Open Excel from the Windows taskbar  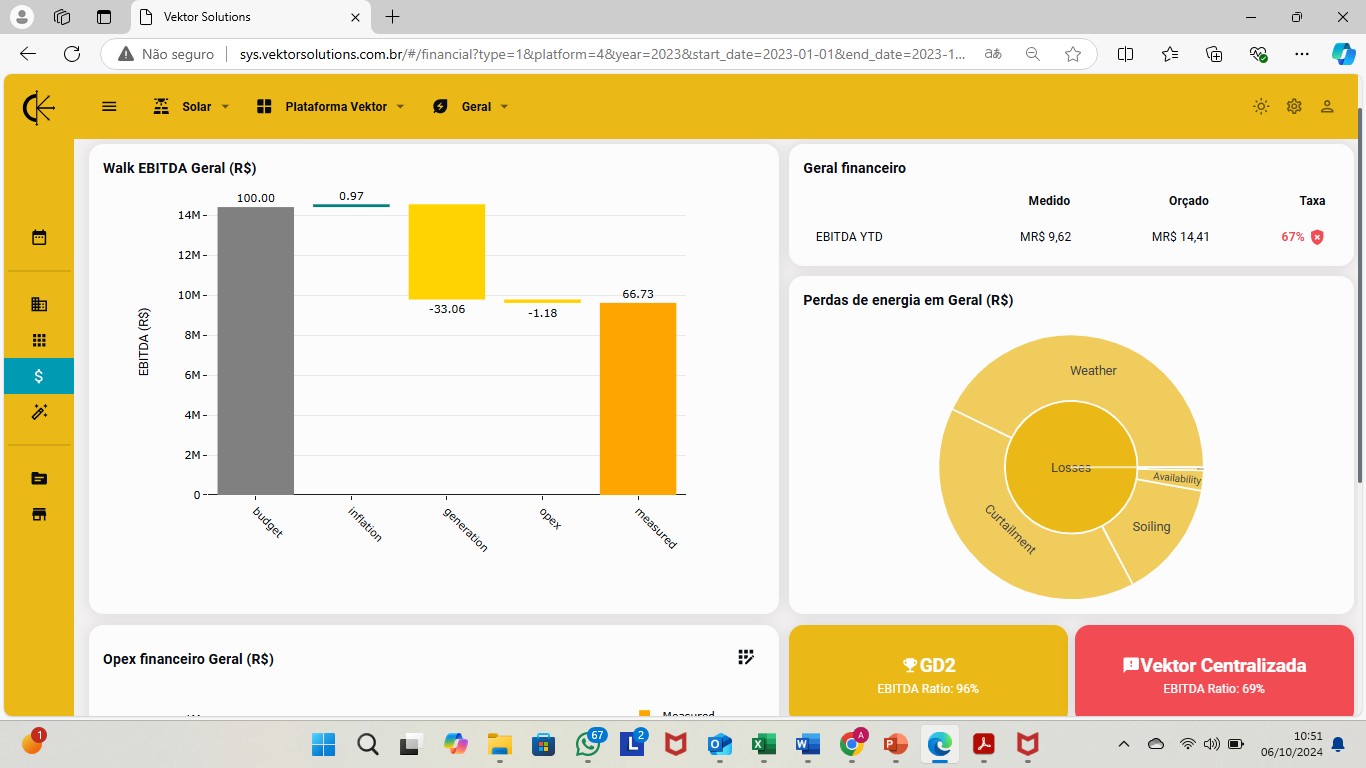click(764, 744)
